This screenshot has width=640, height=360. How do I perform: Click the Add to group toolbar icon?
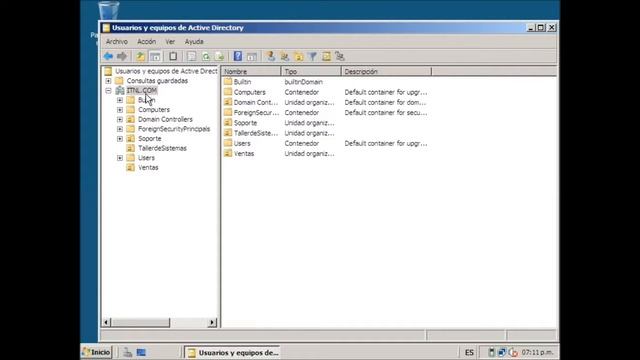[340, 56]
